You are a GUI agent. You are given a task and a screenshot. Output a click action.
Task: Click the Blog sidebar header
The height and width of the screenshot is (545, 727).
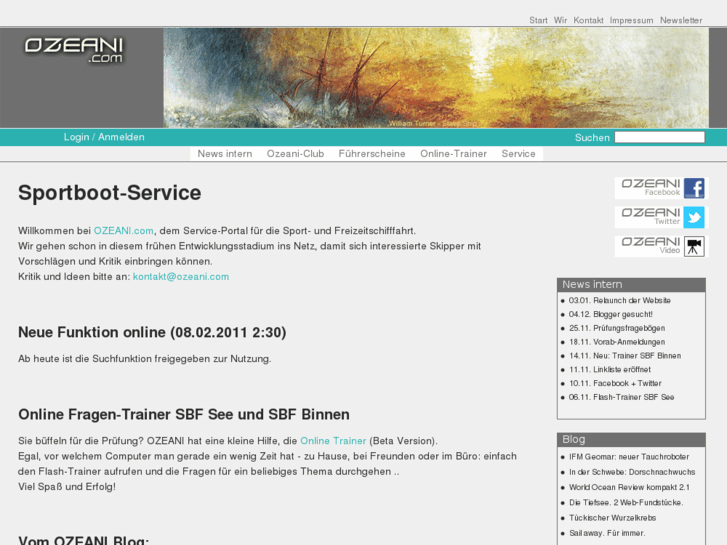631,440
